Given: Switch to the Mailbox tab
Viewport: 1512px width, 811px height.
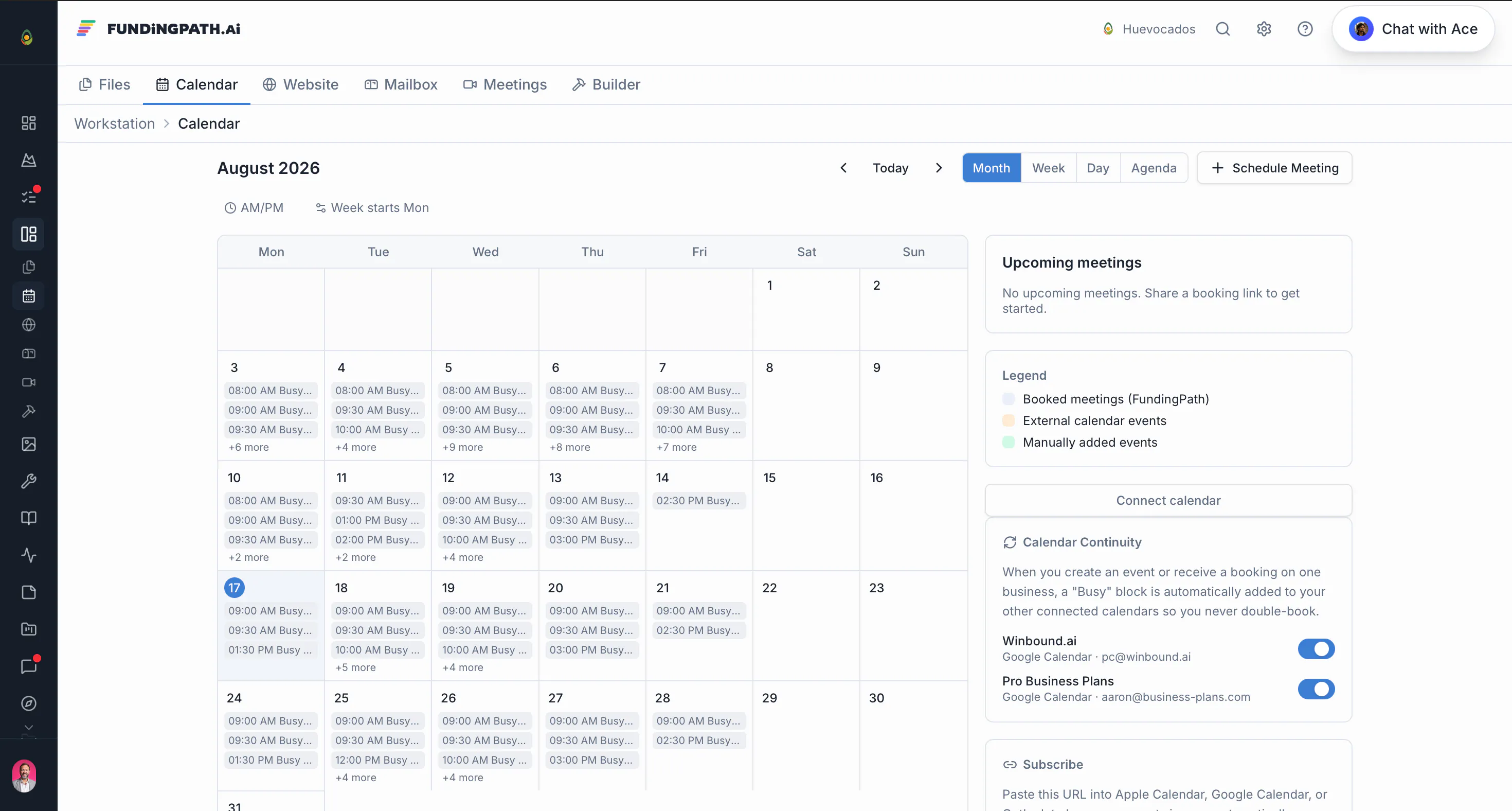Looking at the screenshot, I should pos(401,84).
